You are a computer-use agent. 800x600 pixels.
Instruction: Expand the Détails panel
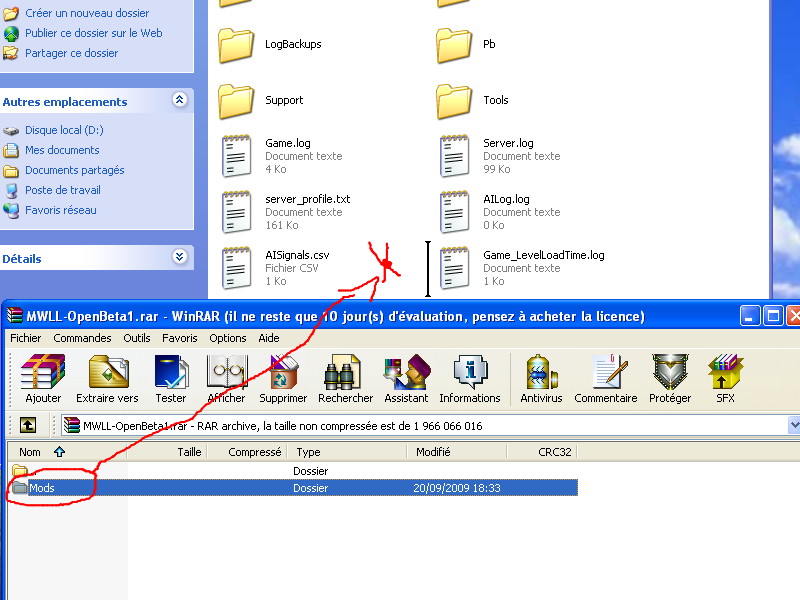click(180, 256)
